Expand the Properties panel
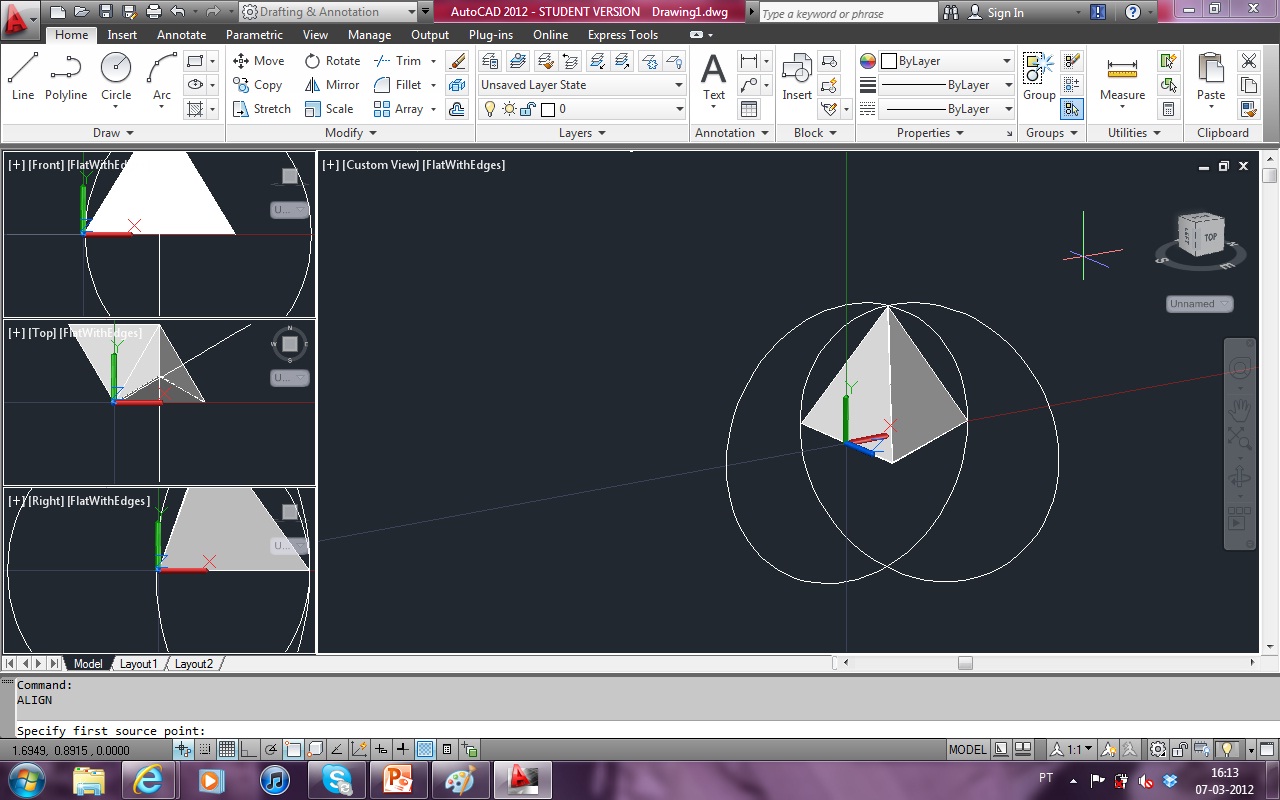 click(930, 133)
